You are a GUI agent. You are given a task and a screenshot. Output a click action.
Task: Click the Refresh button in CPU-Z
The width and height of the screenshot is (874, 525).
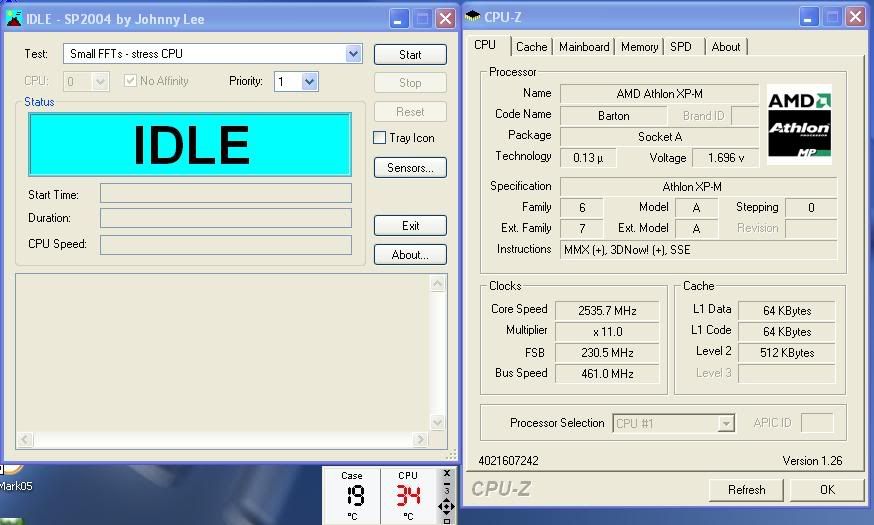click(746, 490)
